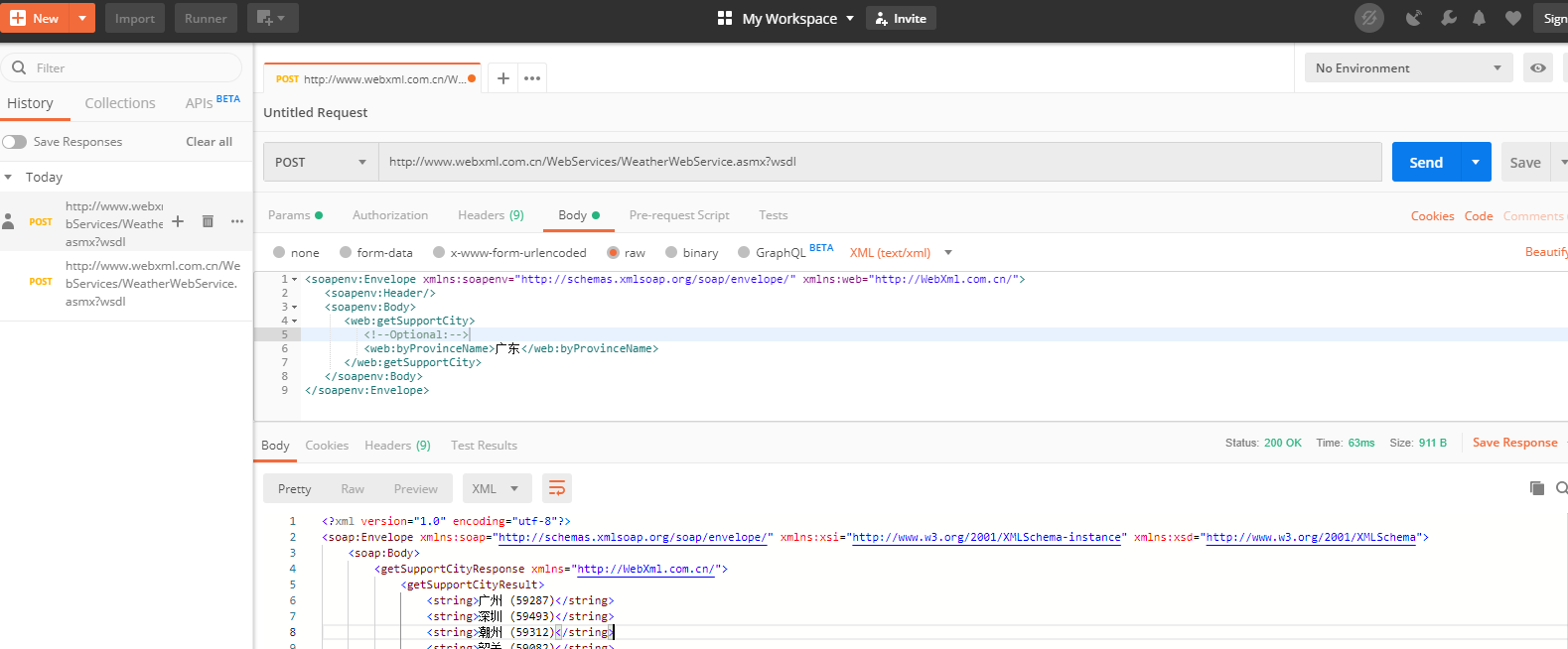Click the Invite button
The image size is (1568, 649).
click(x=901, y=18)
